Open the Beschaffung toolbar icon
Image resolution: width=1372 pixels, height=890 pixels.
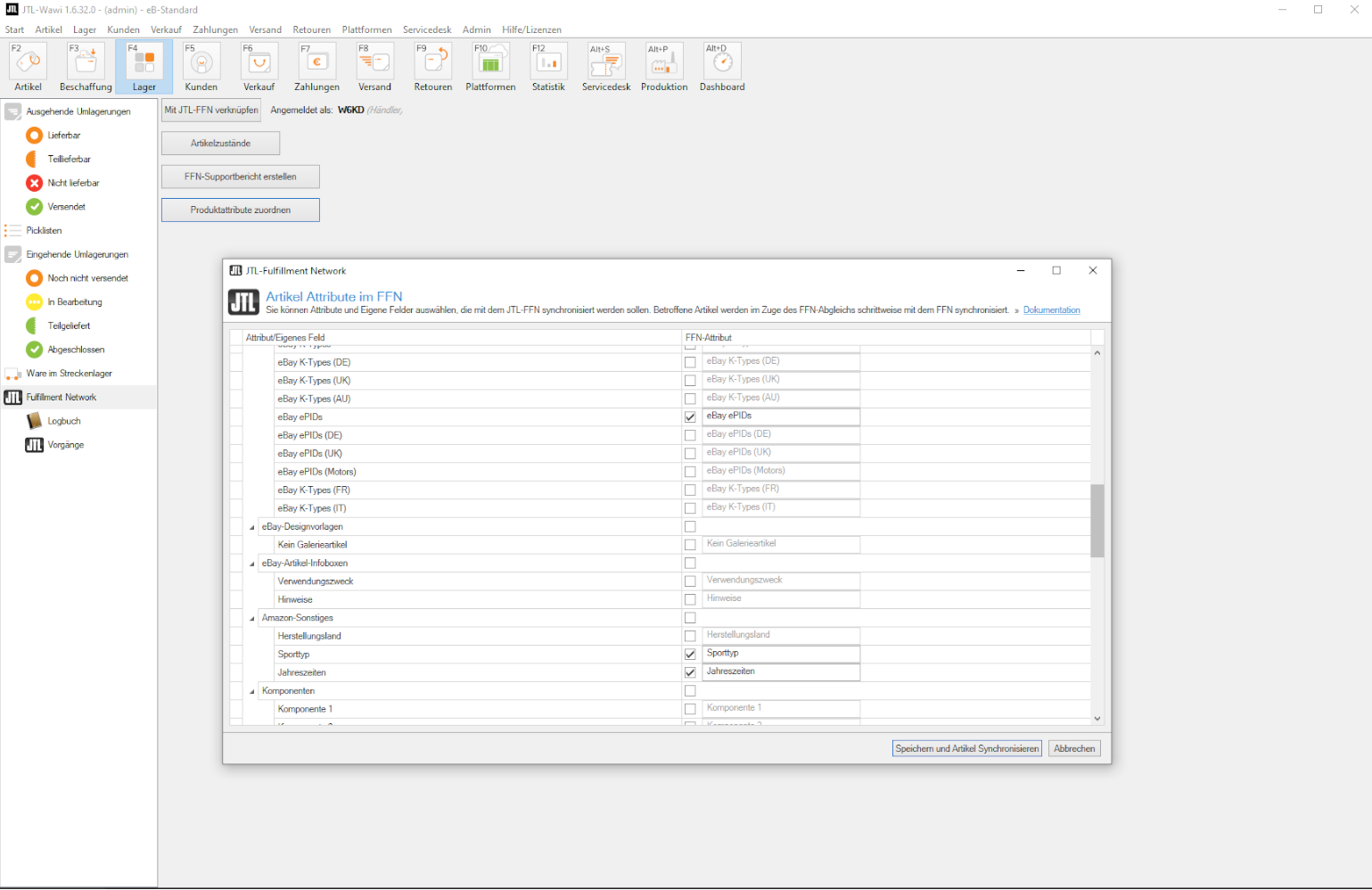pos(86,68)
